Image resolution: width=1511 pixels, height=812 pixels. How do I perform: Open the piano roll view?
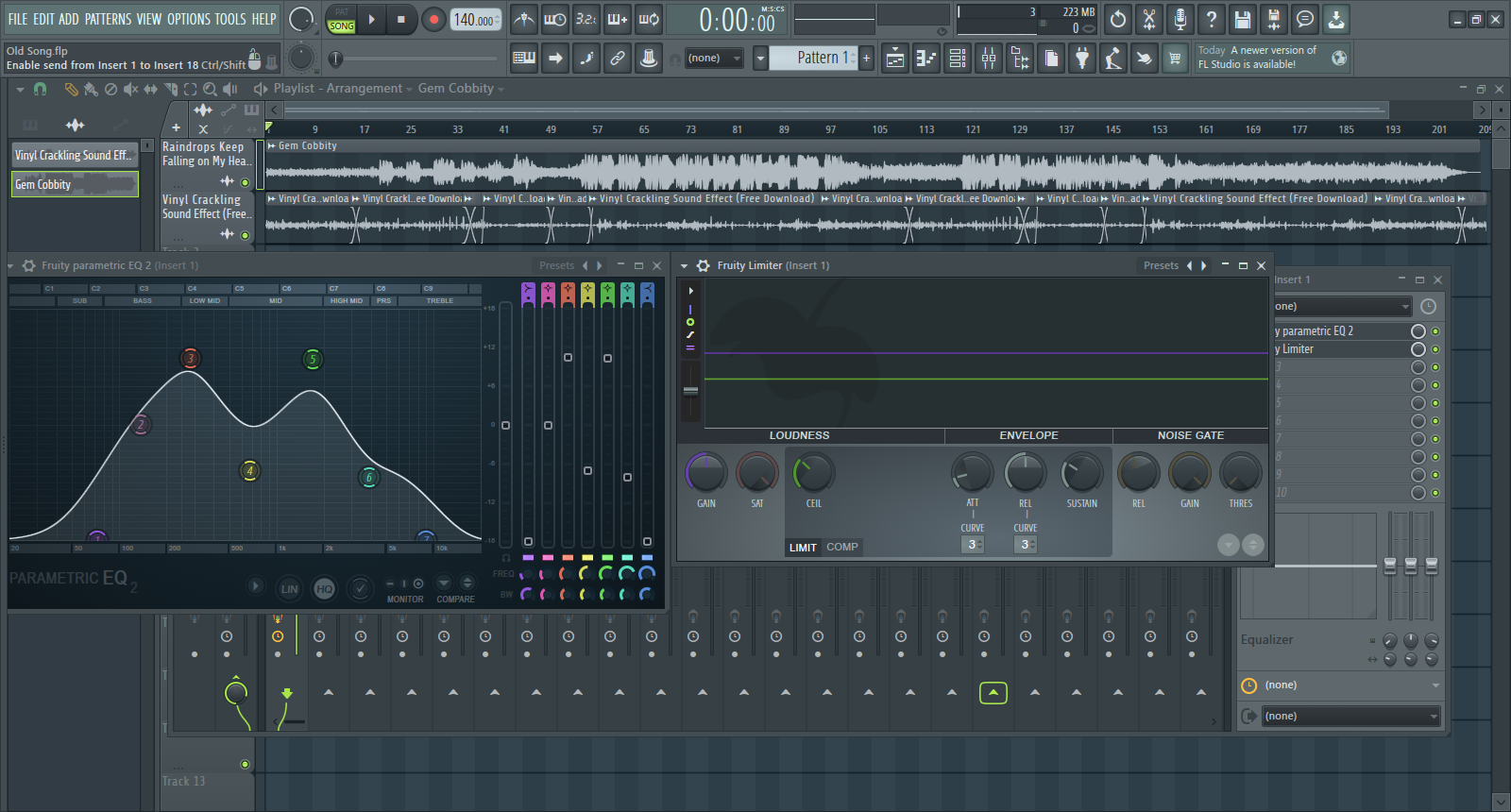pyautogui.click(x=926, y=59)
